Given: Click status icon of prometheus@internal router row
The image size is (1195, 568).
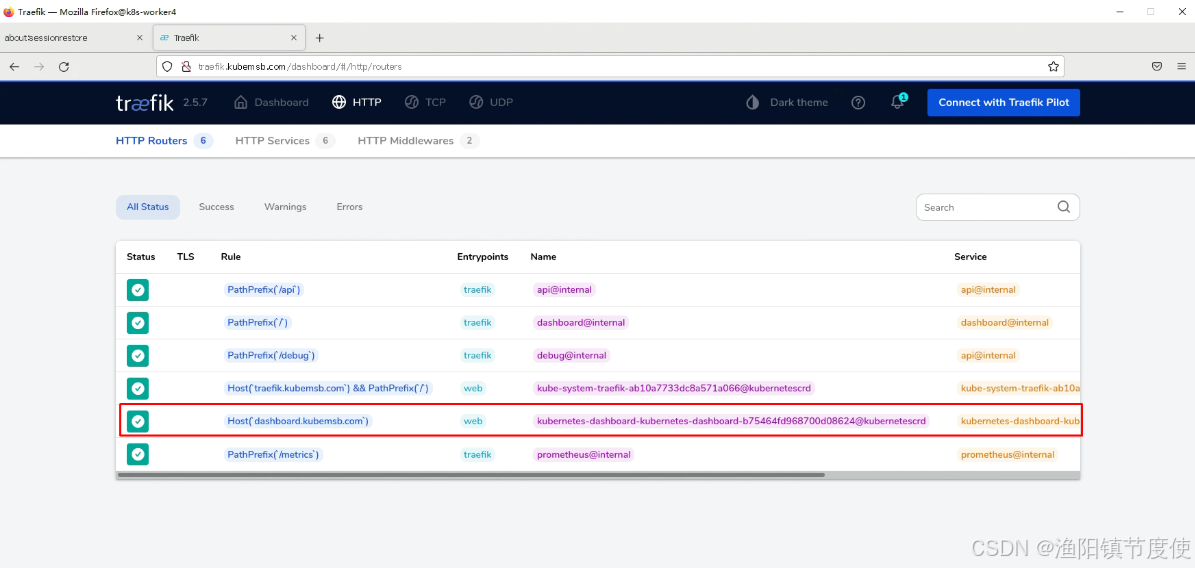Looking at the screenshot, I should pyautogui.click(x=137, y=454).
